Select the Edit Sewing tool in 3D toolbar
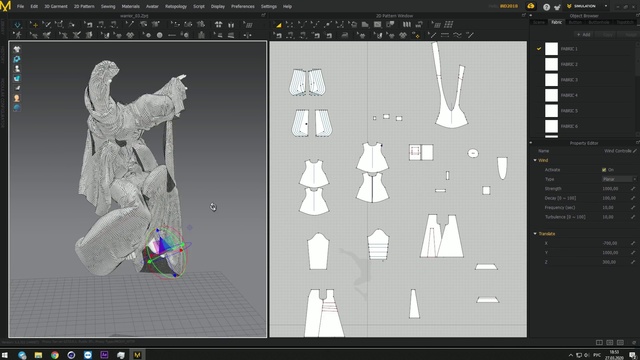Viewport: 640px width, 360px height. [x=89, y=25]
